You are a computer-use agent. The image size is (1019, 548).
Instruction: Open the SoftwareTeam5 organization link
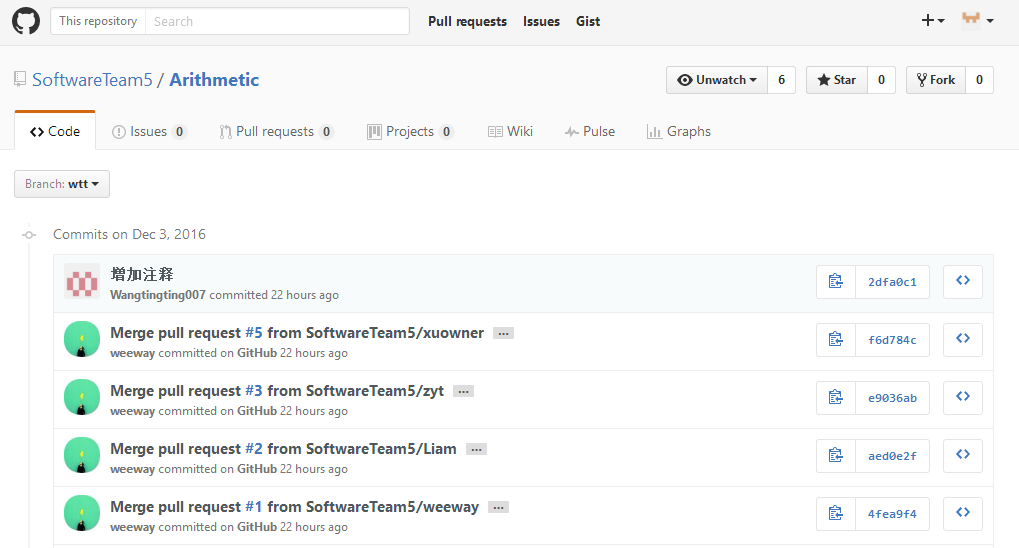(92, 80)
